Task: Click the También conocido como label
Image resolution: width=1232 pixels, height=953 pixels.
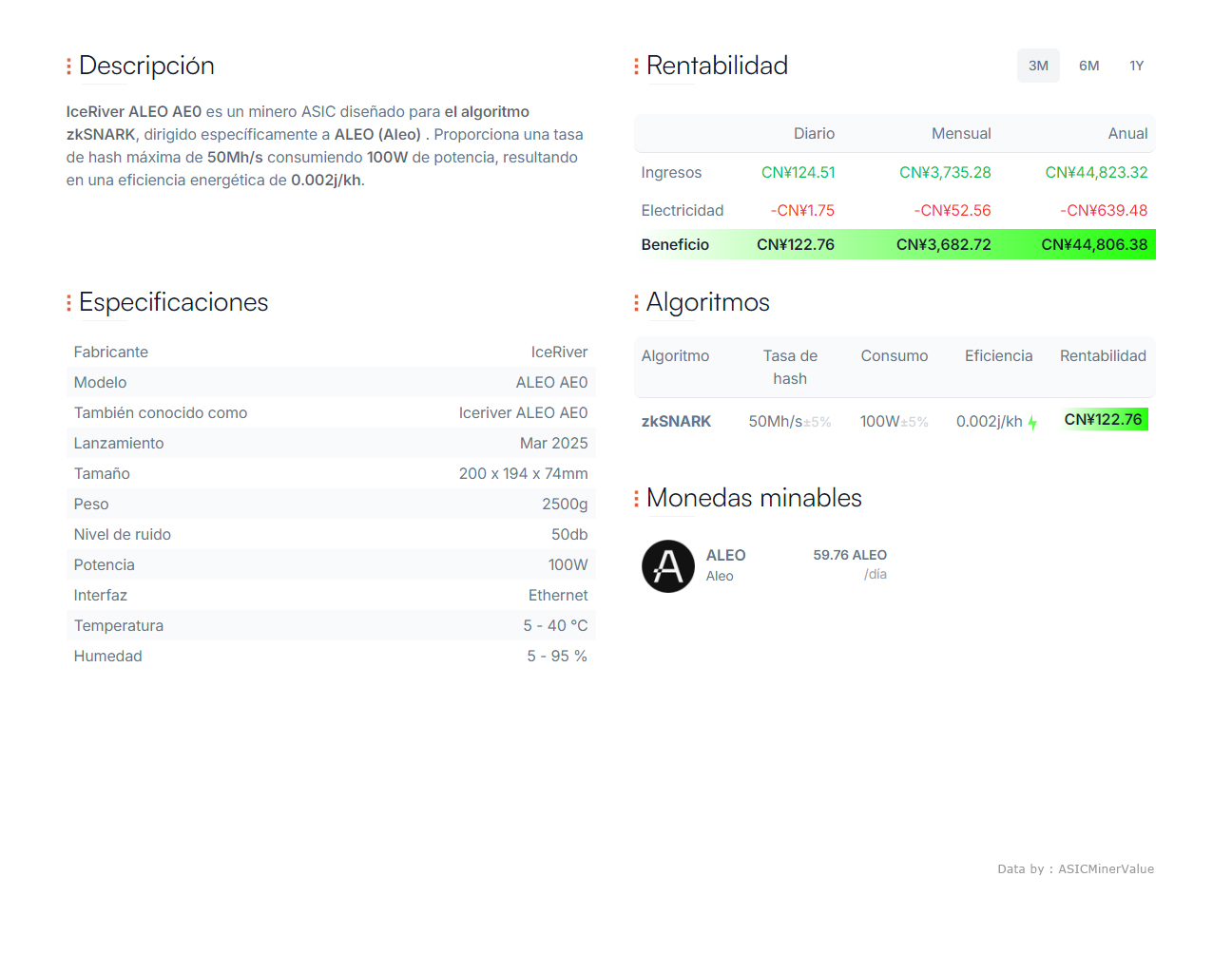Action: coord(161,412)
